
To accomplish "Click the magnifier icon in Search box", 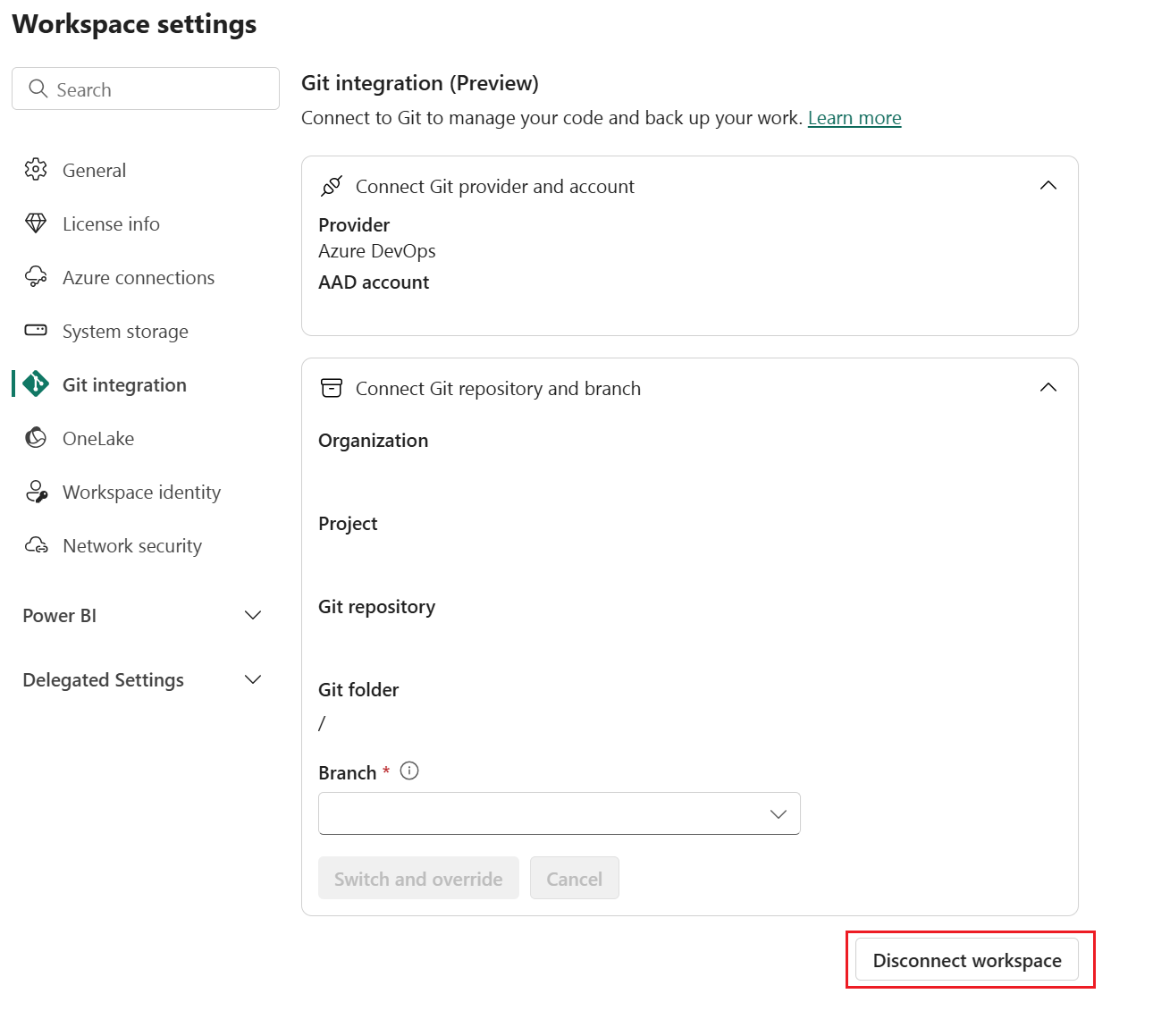I will click(x=38, y=88).
